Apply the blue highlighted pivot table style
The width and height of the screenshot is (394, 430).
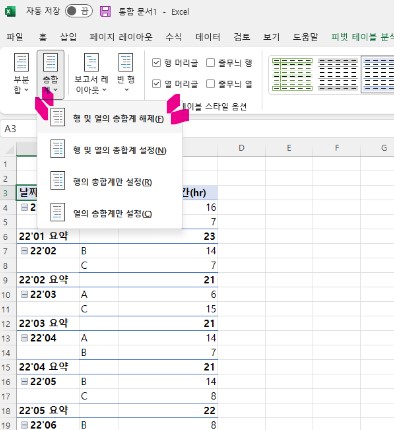378,74
